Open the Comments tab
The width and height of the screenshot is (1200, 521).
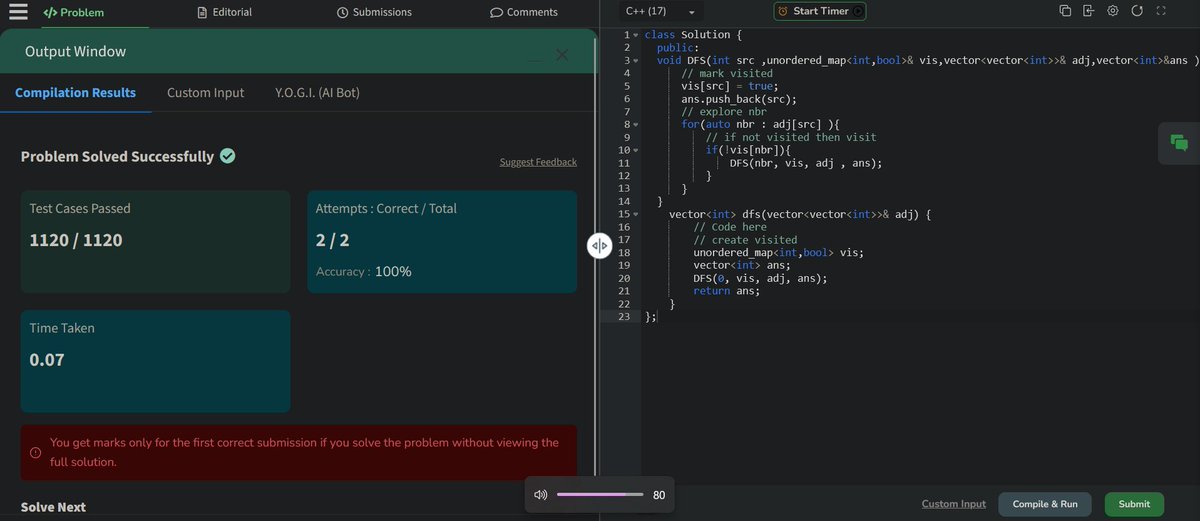click(524, 12)
